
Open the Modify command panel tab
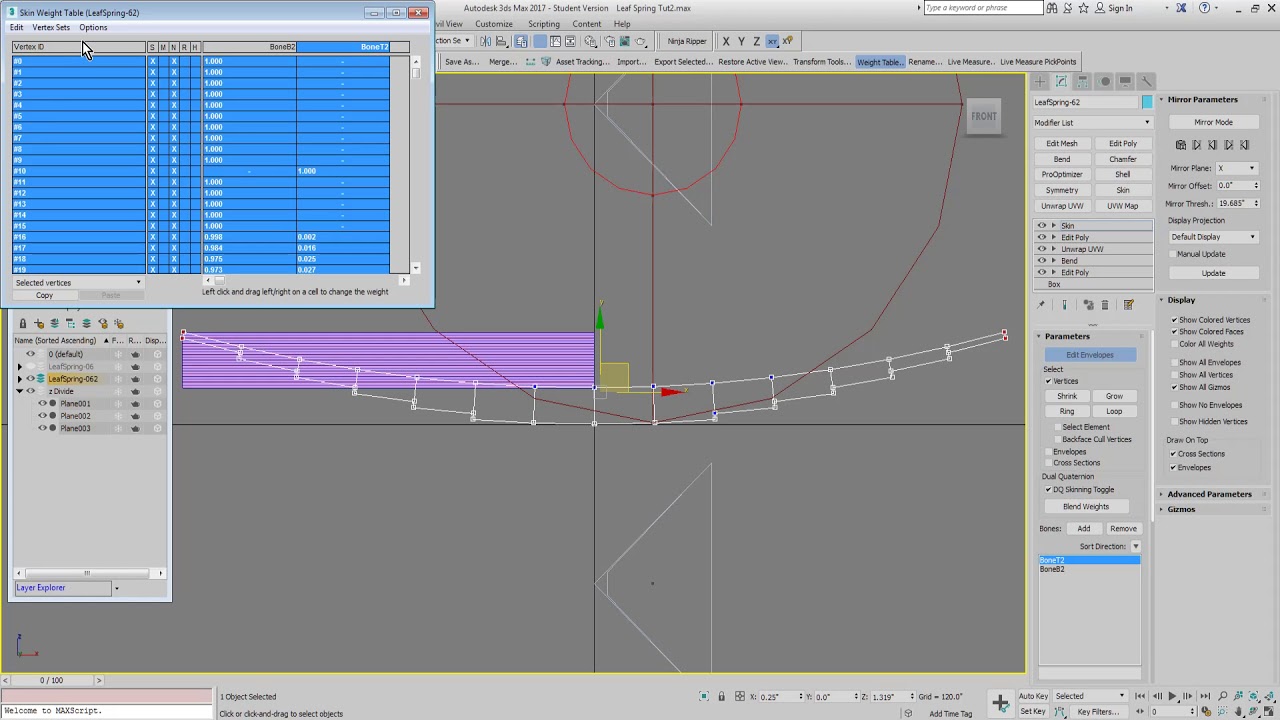pyautogui.click(x=1061, y=81)
